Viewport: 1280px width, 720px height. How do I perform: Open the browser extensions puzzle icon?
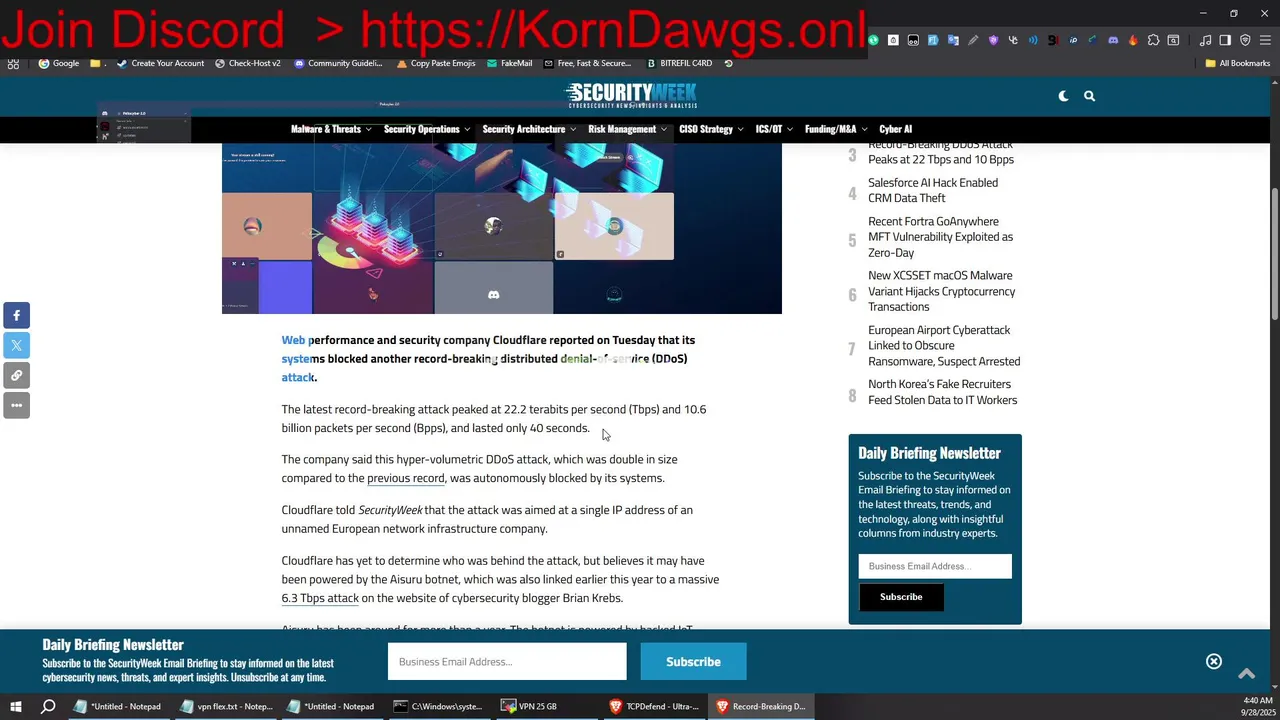[1153, 40]
